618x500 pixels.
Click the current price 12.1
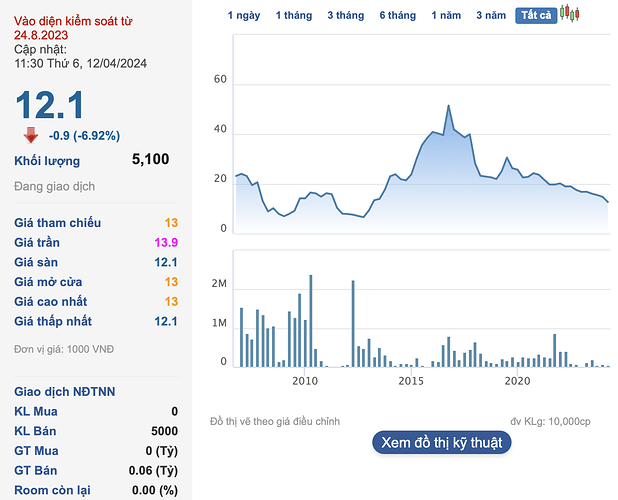[x=49, y=105]
